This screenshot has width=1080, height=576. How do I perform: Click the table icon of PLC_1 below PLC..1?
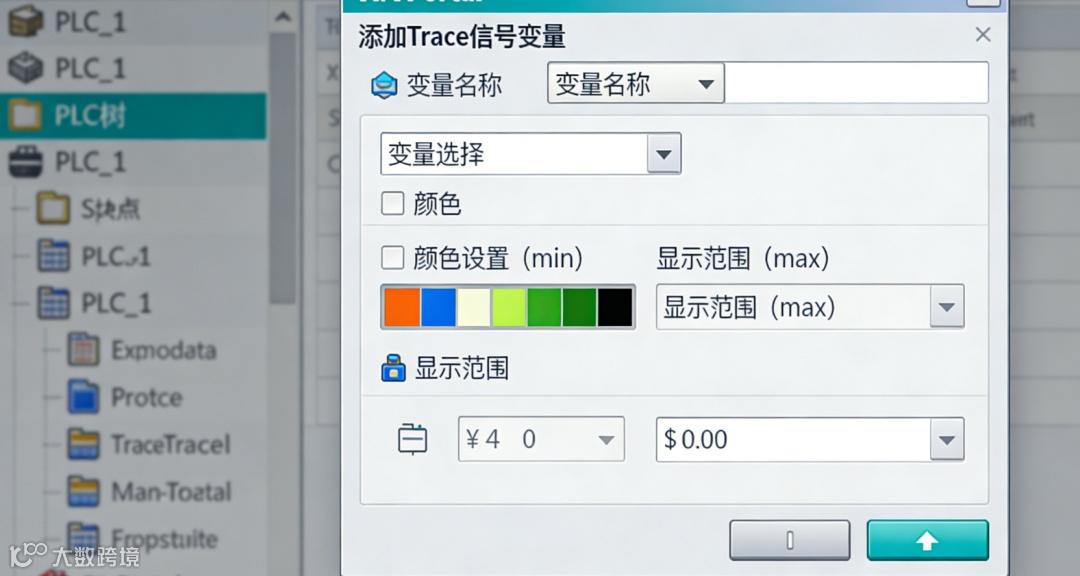(53, 303)
